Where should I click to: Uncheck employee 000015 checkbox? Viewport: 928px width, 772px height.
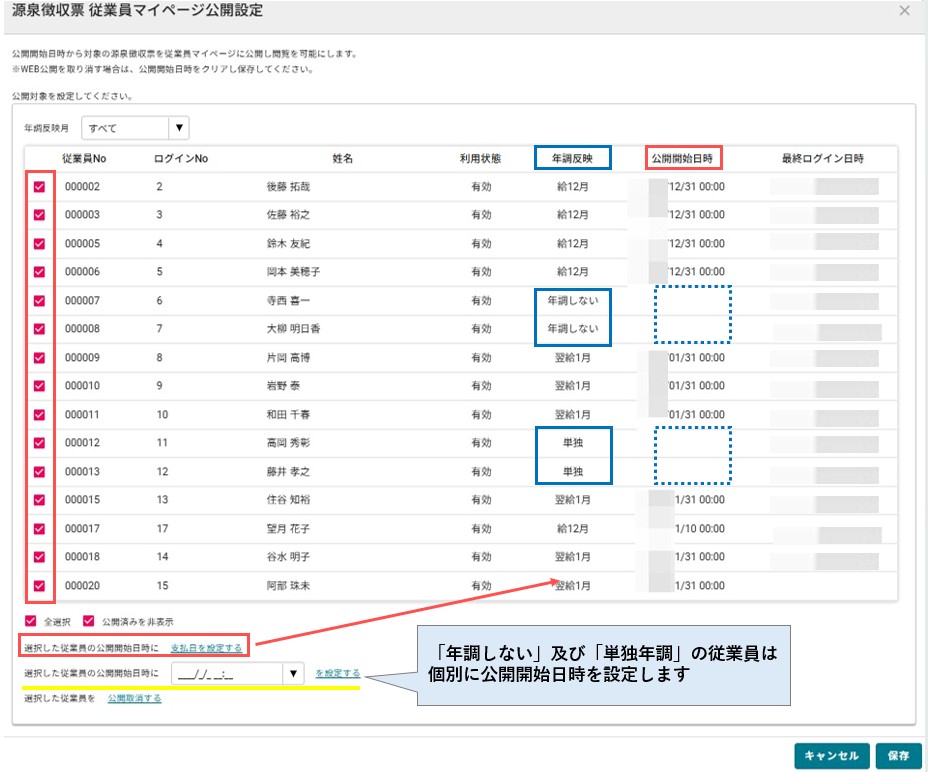(x=40, y=500)
